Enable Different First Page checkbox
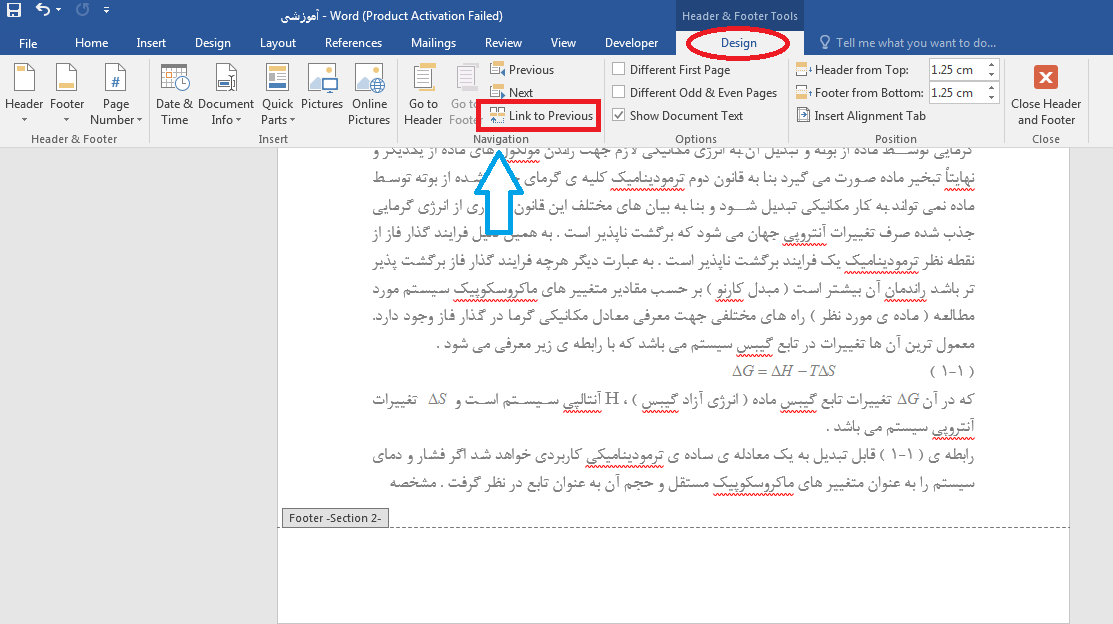The width and height of the screenshot is (1113, 624). tap(619, 70)
